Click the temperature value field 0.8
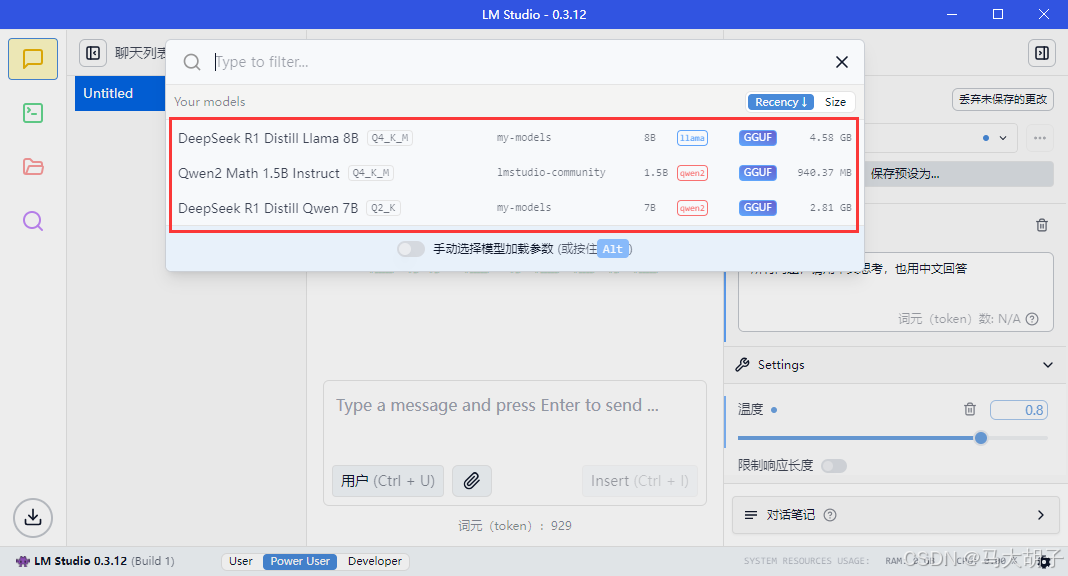This screenshot has width=1068, height=576. point(1019,410)
